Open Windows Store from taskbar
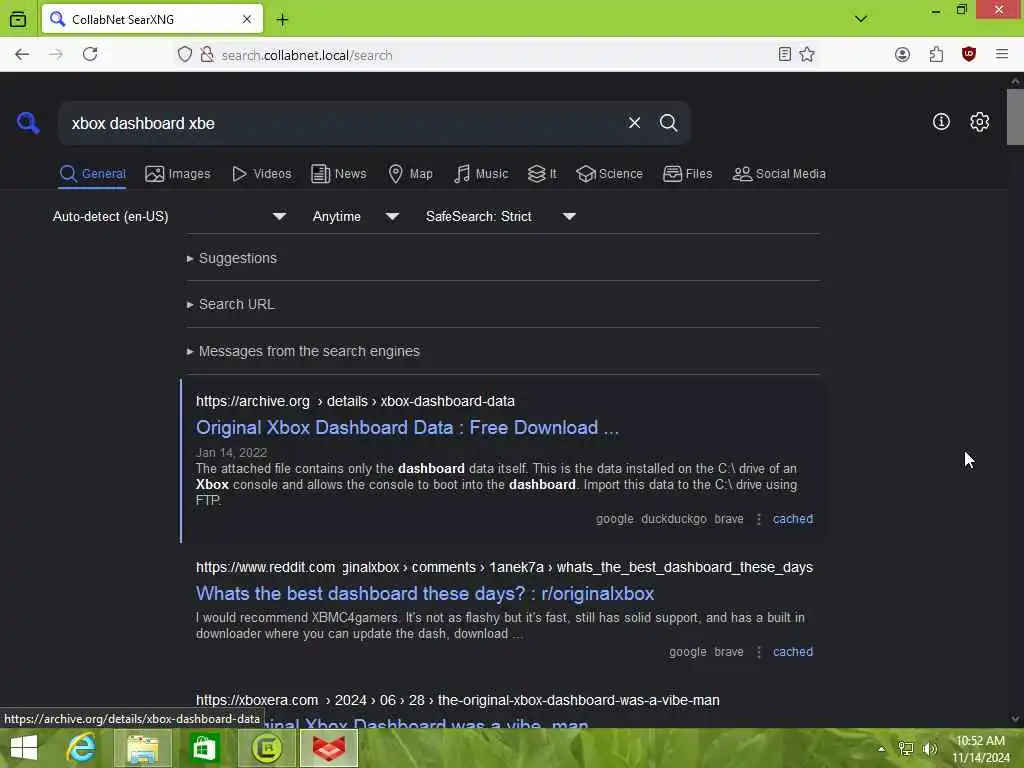 204,748
